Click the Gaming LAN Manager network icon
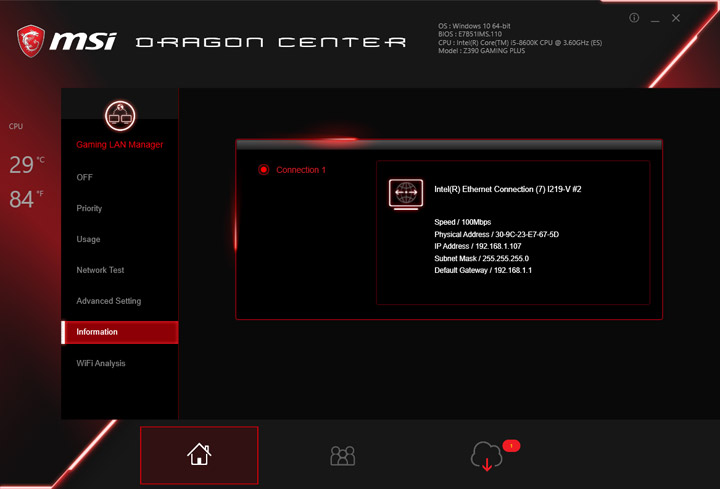 coord(120,116)
